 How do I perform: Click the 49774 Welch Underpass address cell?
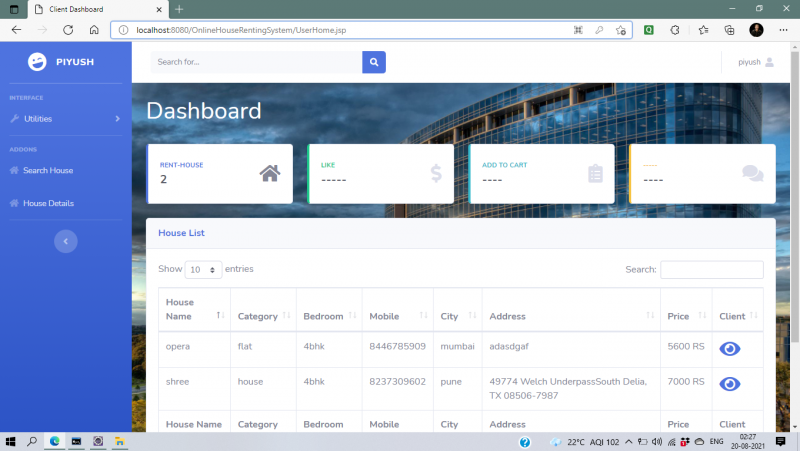[571, 389]
